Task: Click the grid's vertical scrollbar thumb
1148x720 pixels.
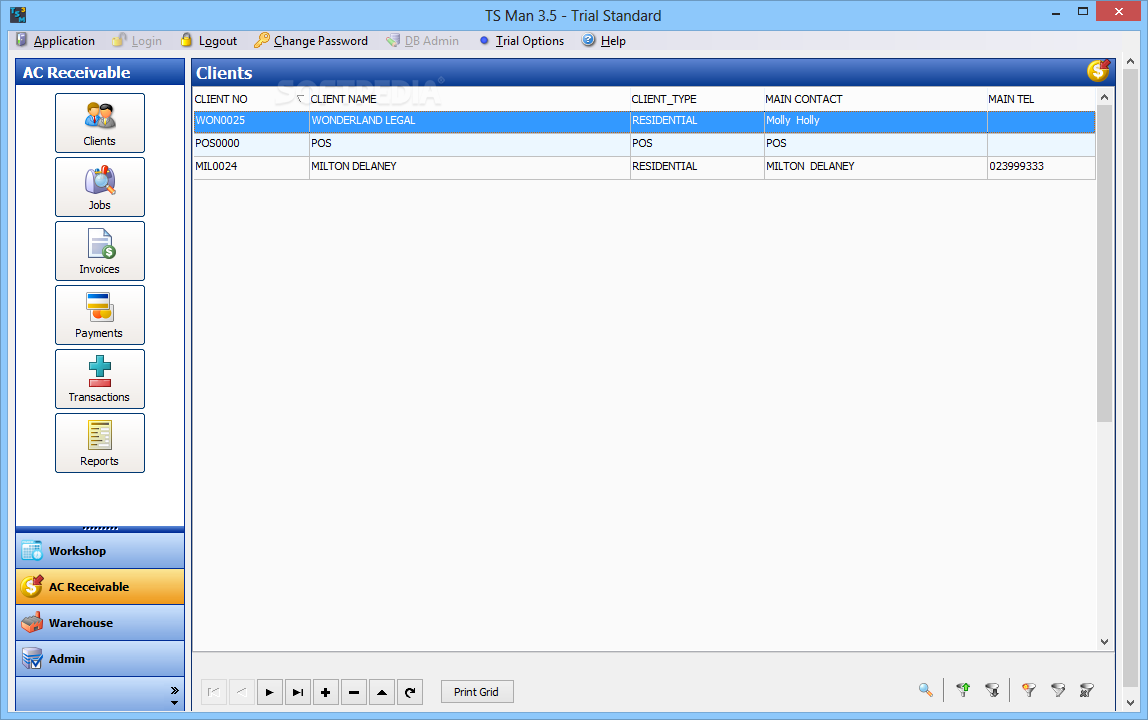Action: pyautogui.click(x=1105, y=264)
